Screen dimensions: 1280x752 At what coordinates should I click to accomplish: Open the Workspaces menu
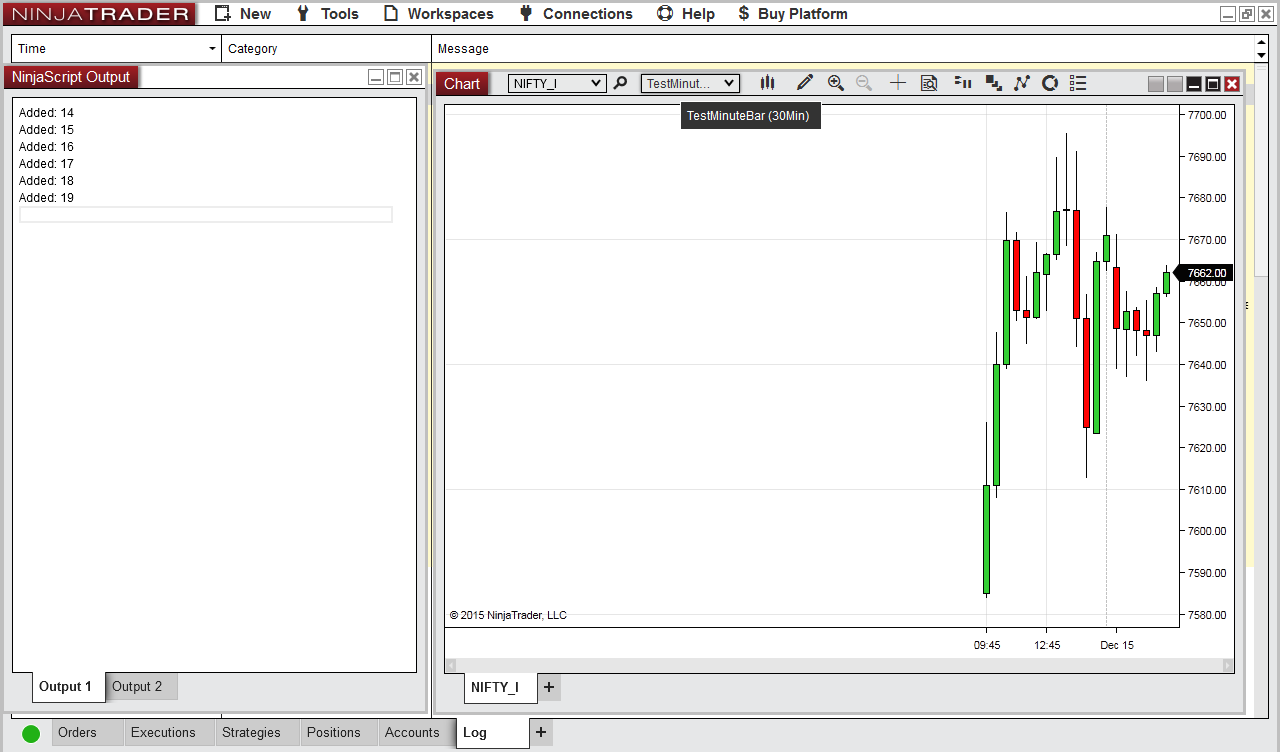[x=439, y=14]
